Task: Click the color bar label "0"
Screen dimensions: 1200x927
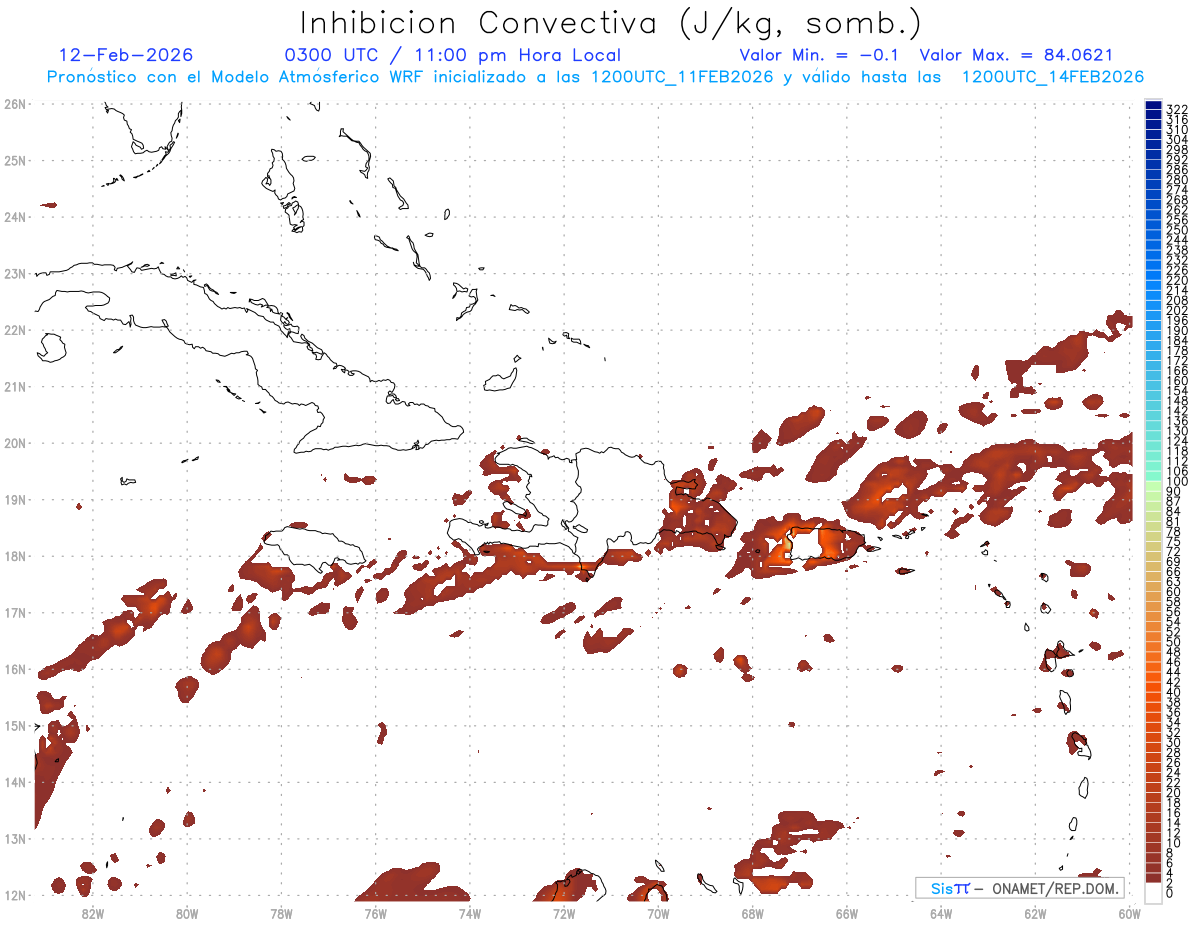Action: [1170, 892]
